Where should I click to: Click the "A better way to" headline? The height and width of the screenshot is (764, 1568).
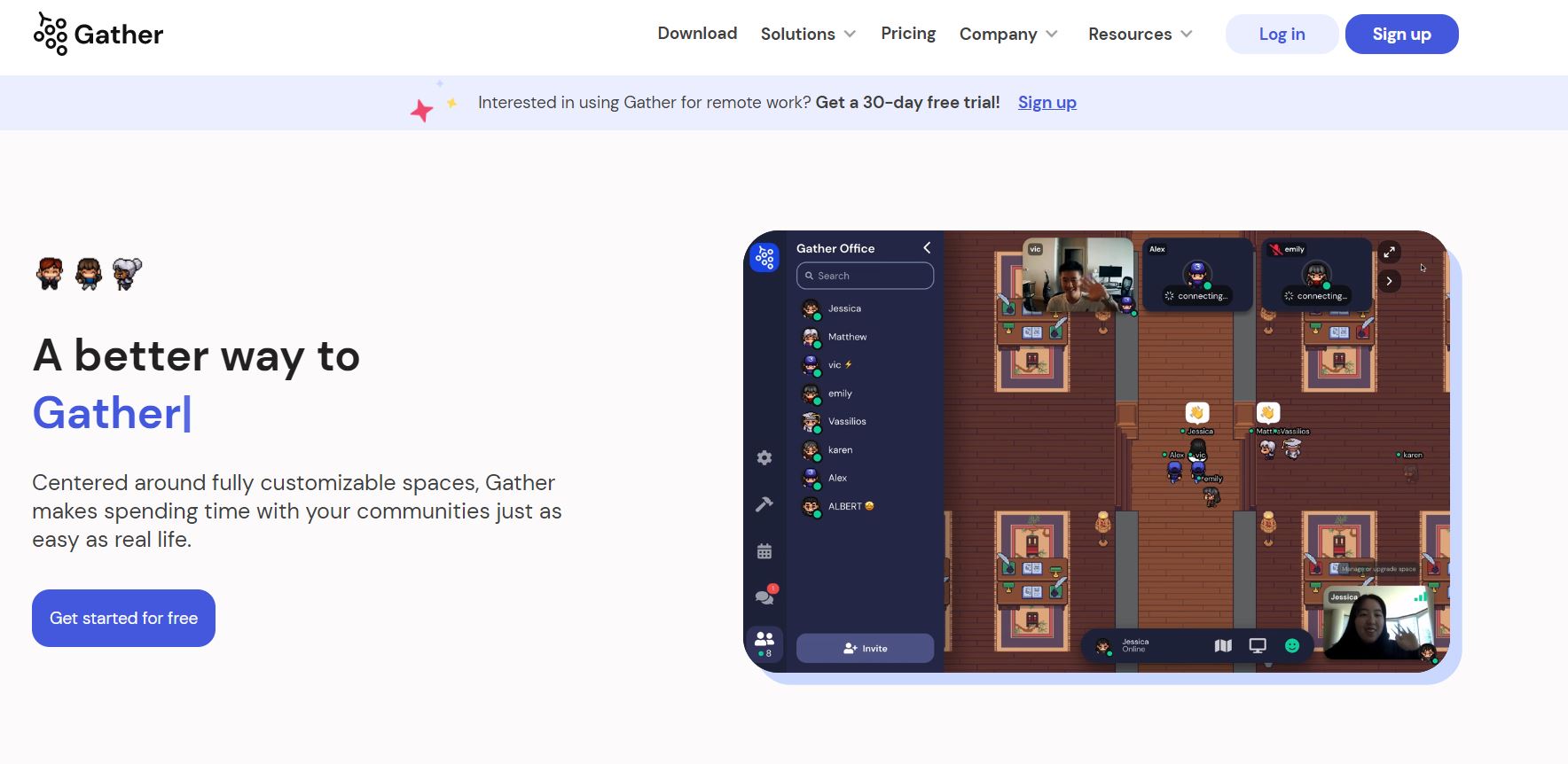click(x=197, y=355)
